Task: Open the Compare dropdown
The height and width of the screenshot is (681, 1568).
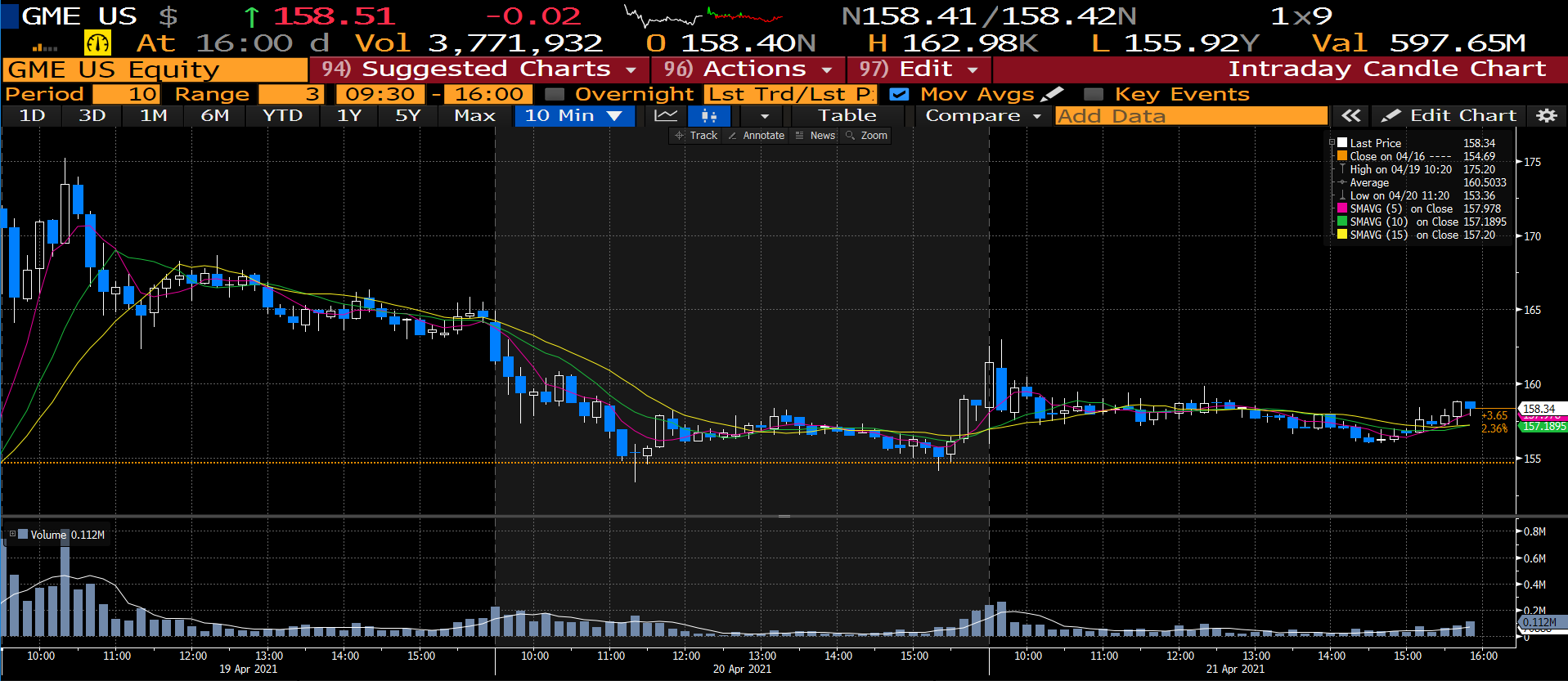Action: 982,116
